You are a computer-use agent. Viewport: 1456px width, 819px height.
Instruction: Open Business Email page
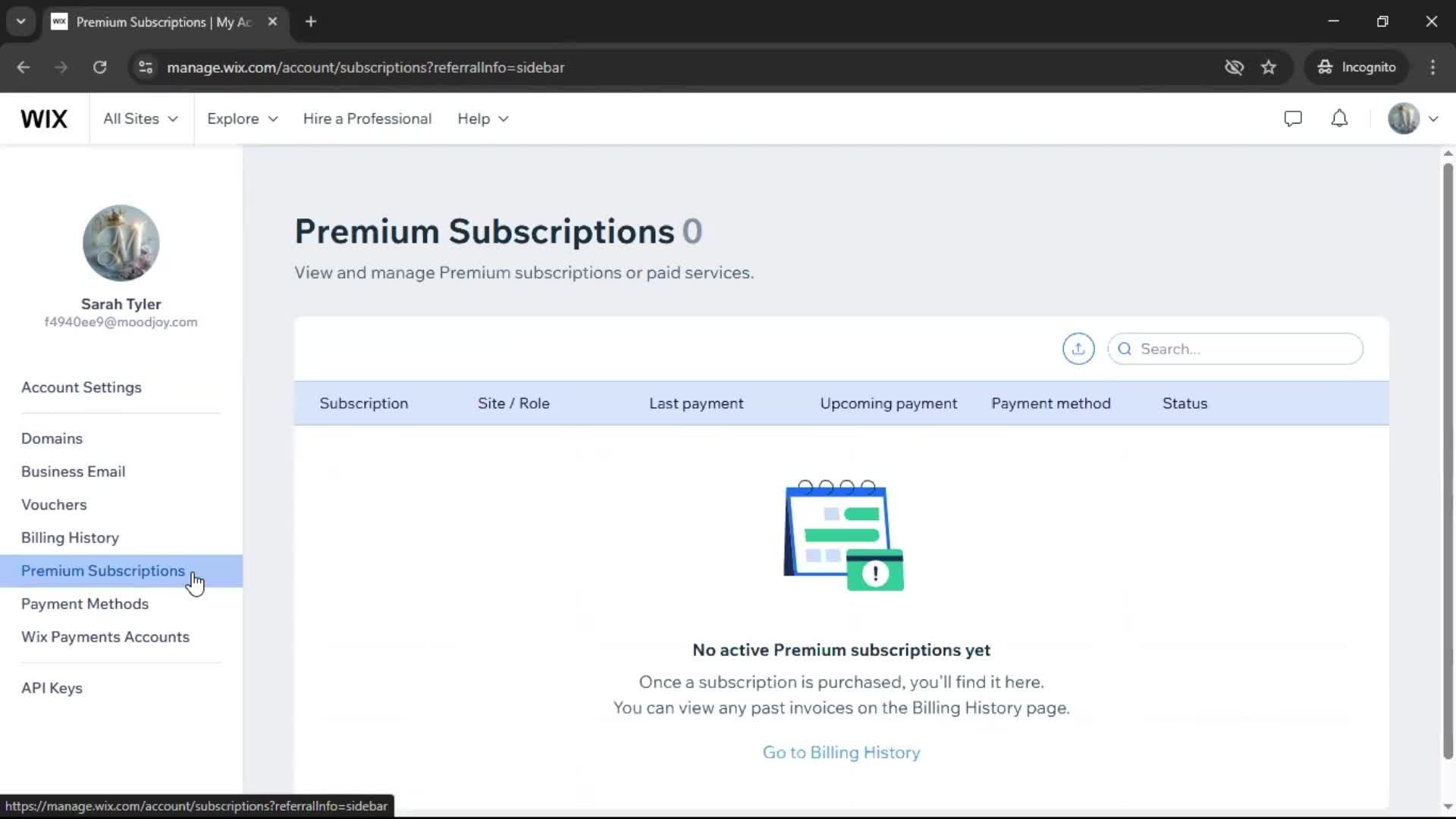click(x=73, y=472)
